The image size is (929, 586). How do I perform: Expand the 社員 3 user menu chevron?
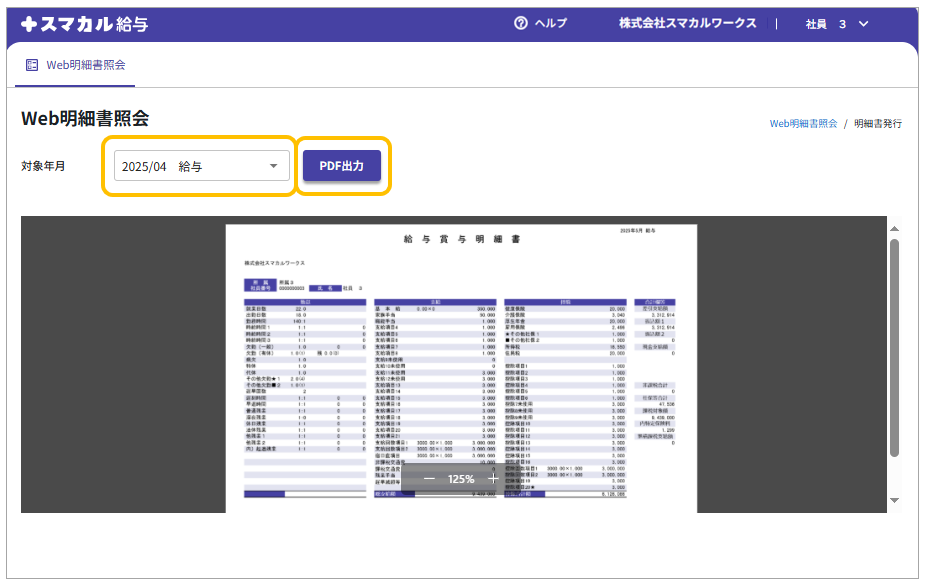click(x=864, y=23)
